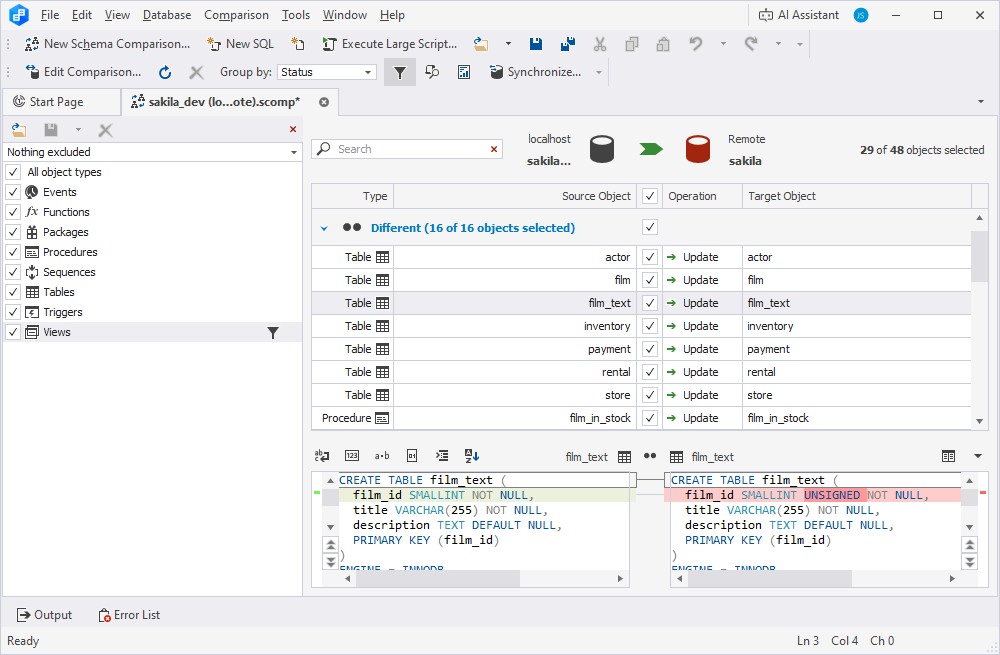Open the Group by dropdown

tap(326, 72)
